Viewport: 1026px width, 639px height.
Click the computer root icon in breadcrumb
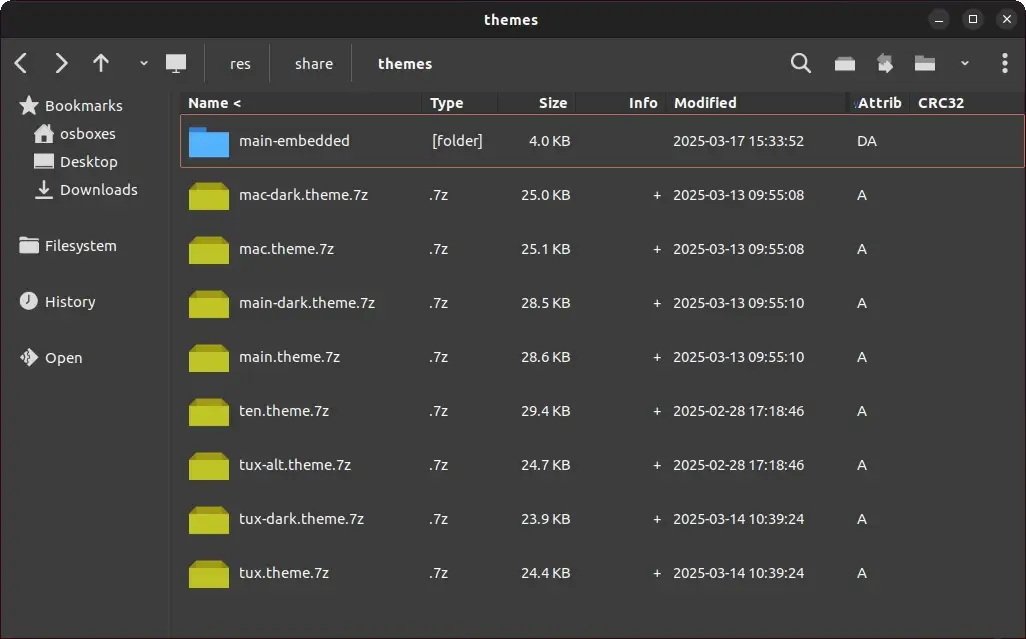[176, 64]
